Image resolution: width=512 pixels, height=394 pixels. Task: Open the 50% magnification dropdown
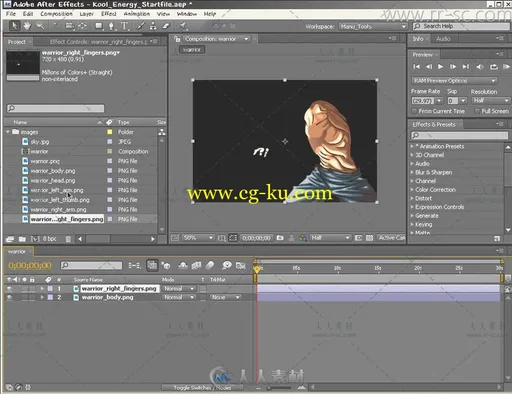[x=198, y=238]
